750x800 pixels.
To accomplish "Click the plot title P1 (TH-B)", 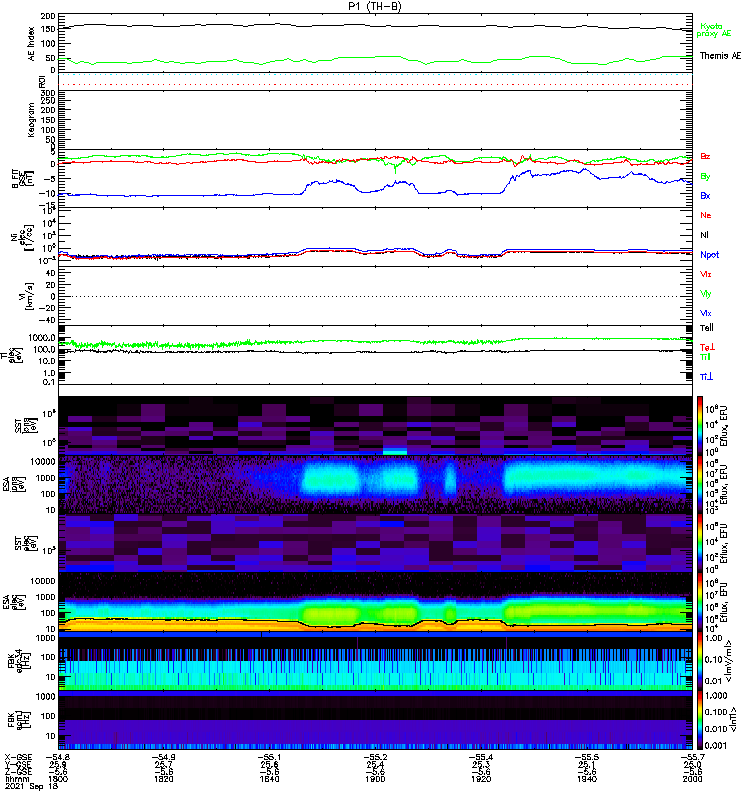I will (x=374, y=6).
